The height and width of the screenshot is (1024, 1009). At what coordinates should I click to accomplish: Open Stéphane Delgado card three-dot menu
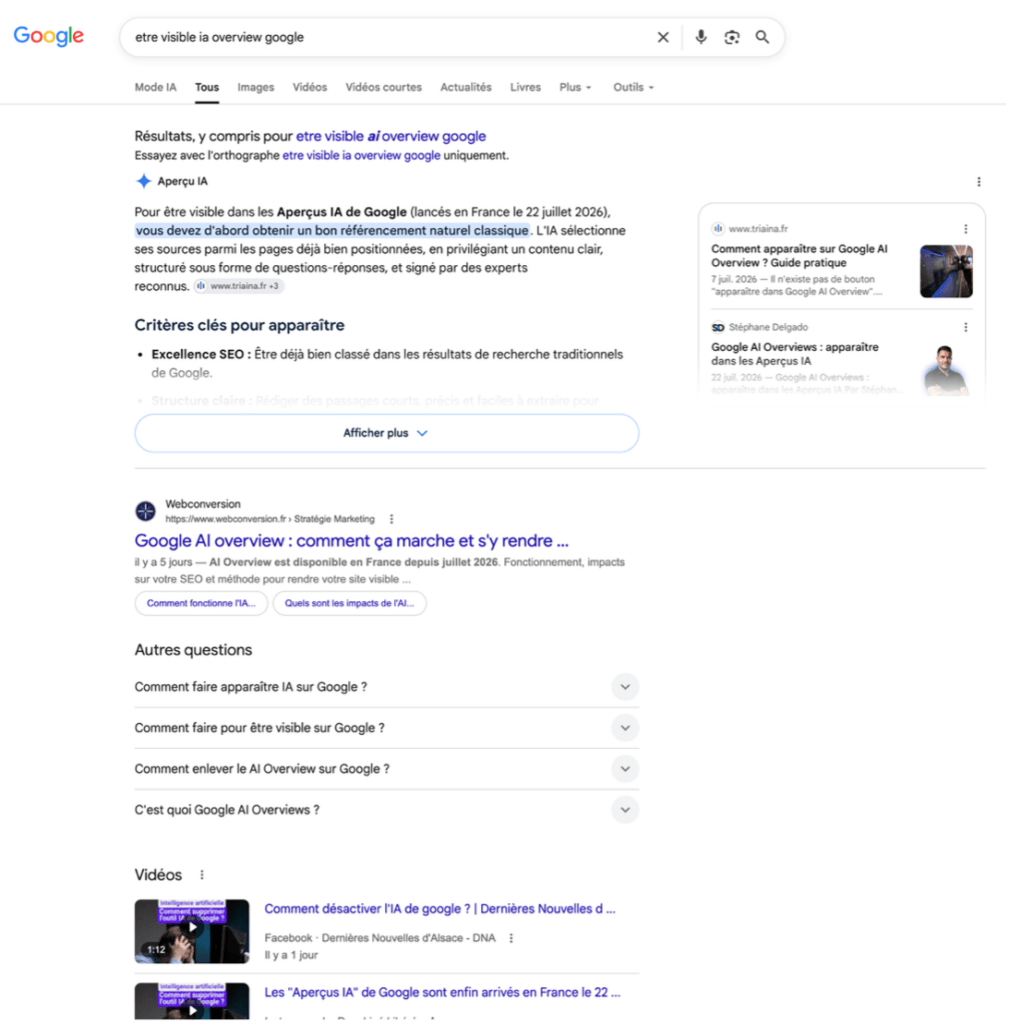tap(968, 328)
